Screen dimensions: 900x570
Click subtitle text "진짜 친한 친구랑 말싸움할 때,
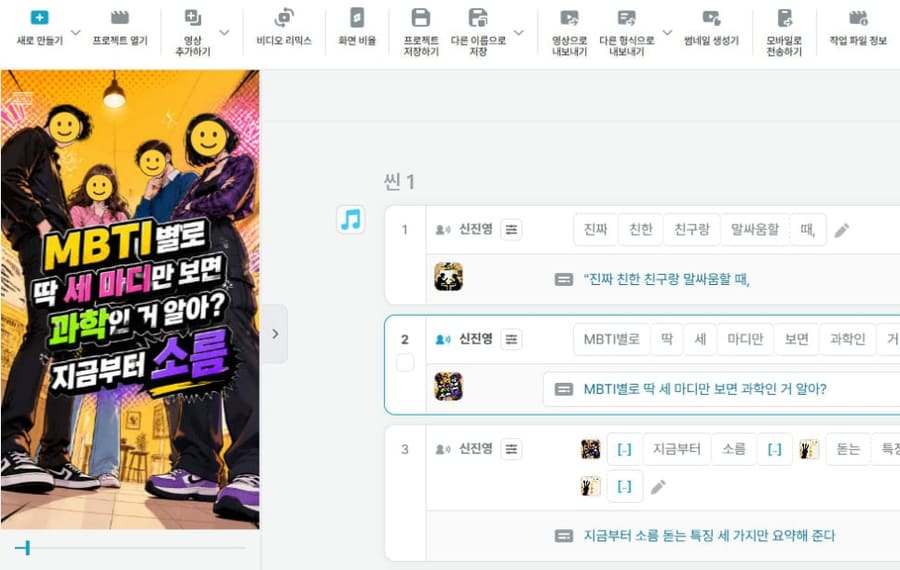tap(666, 280)
